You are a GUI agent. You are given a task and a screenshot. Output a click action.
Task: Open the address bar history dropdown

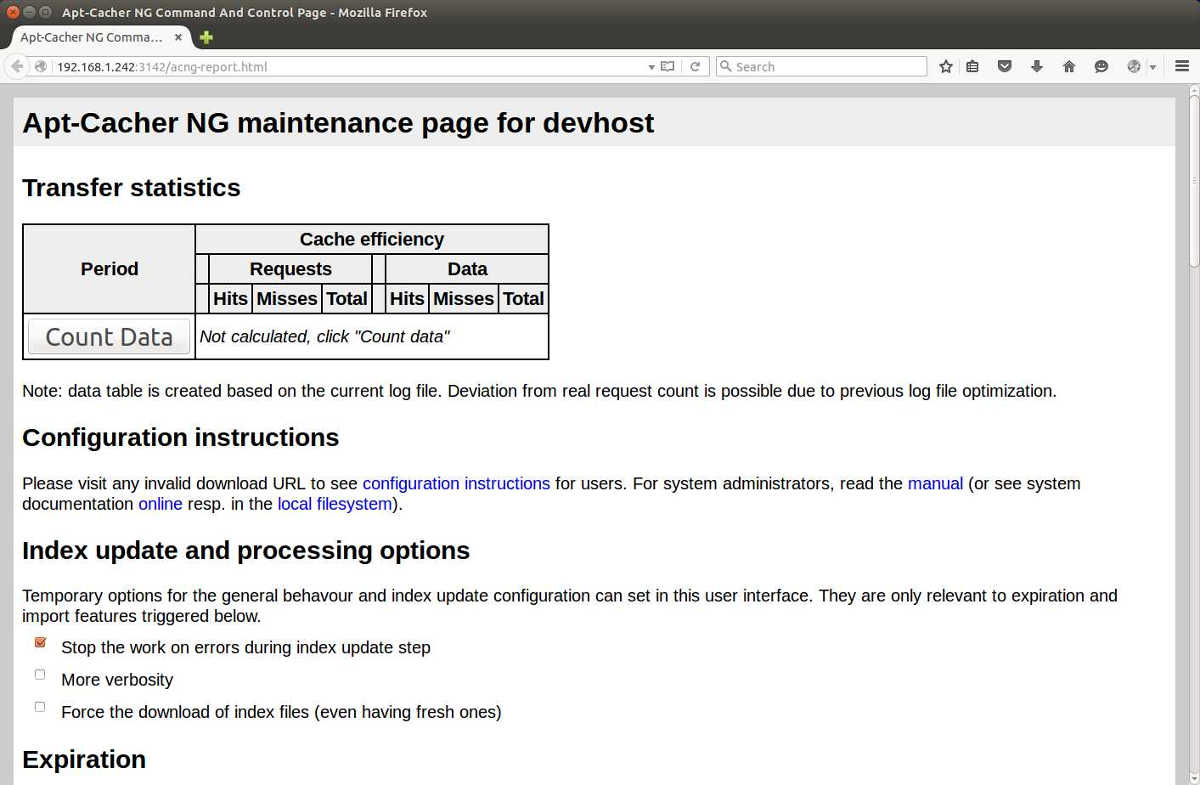tap(652, 67)
